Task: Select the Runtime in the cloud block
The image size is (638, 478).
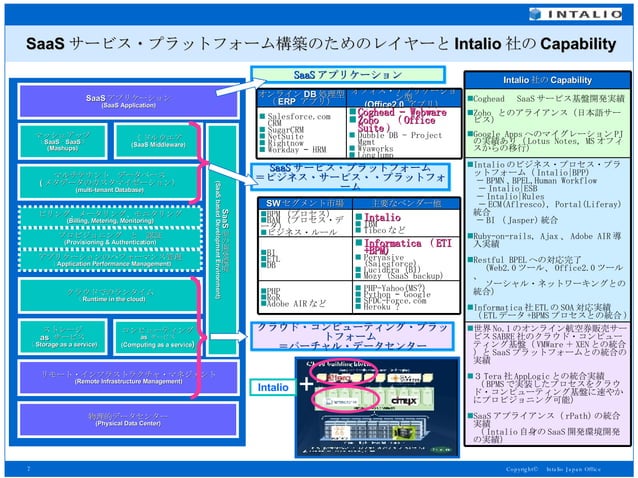Action: 109,296
